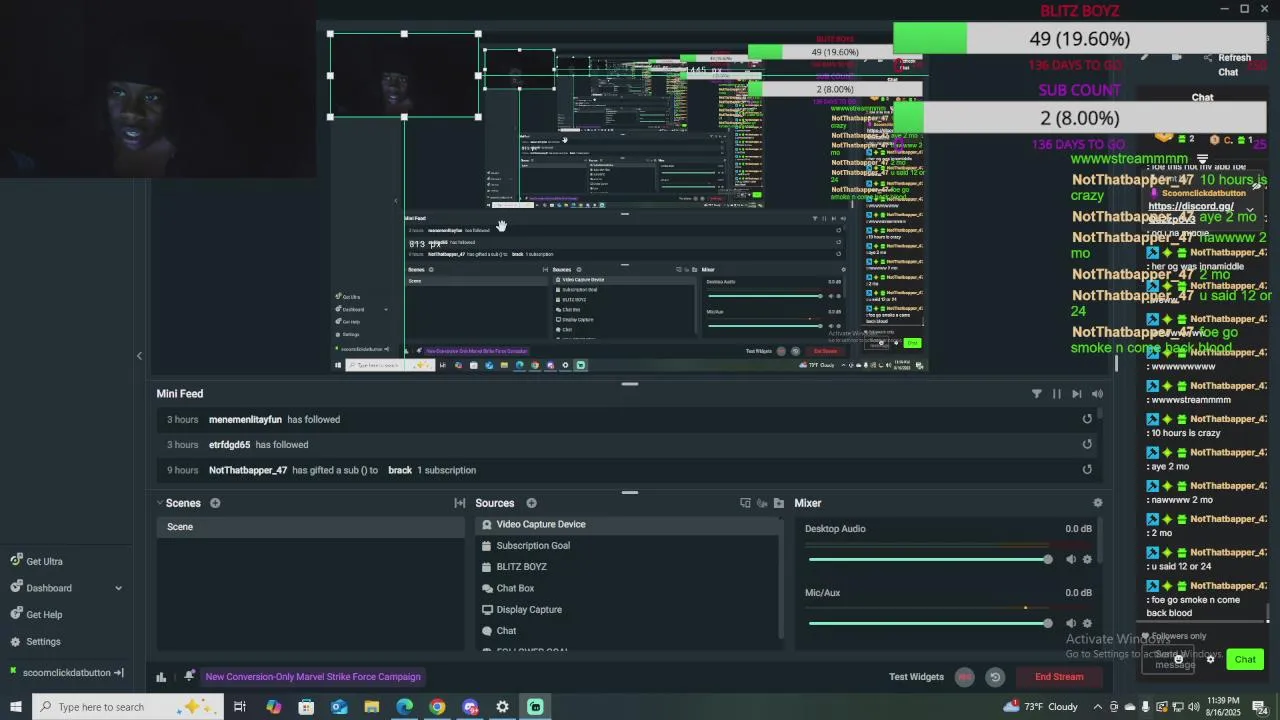End the stream
Screen dimensions: 1280x720
[1059, 677]
